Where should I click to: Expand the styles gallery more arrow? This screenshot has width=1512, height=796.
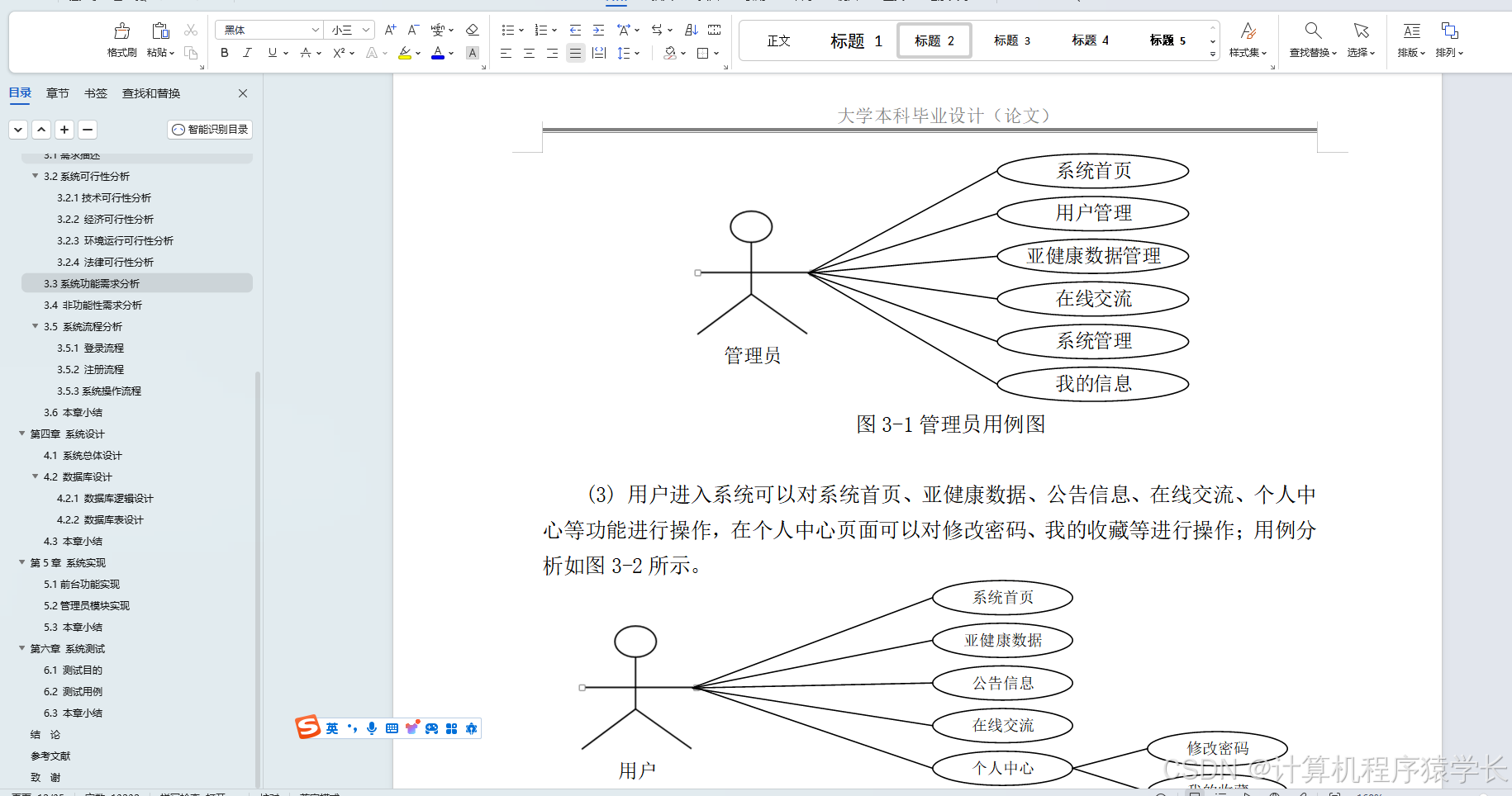[x=1213, y=54]
